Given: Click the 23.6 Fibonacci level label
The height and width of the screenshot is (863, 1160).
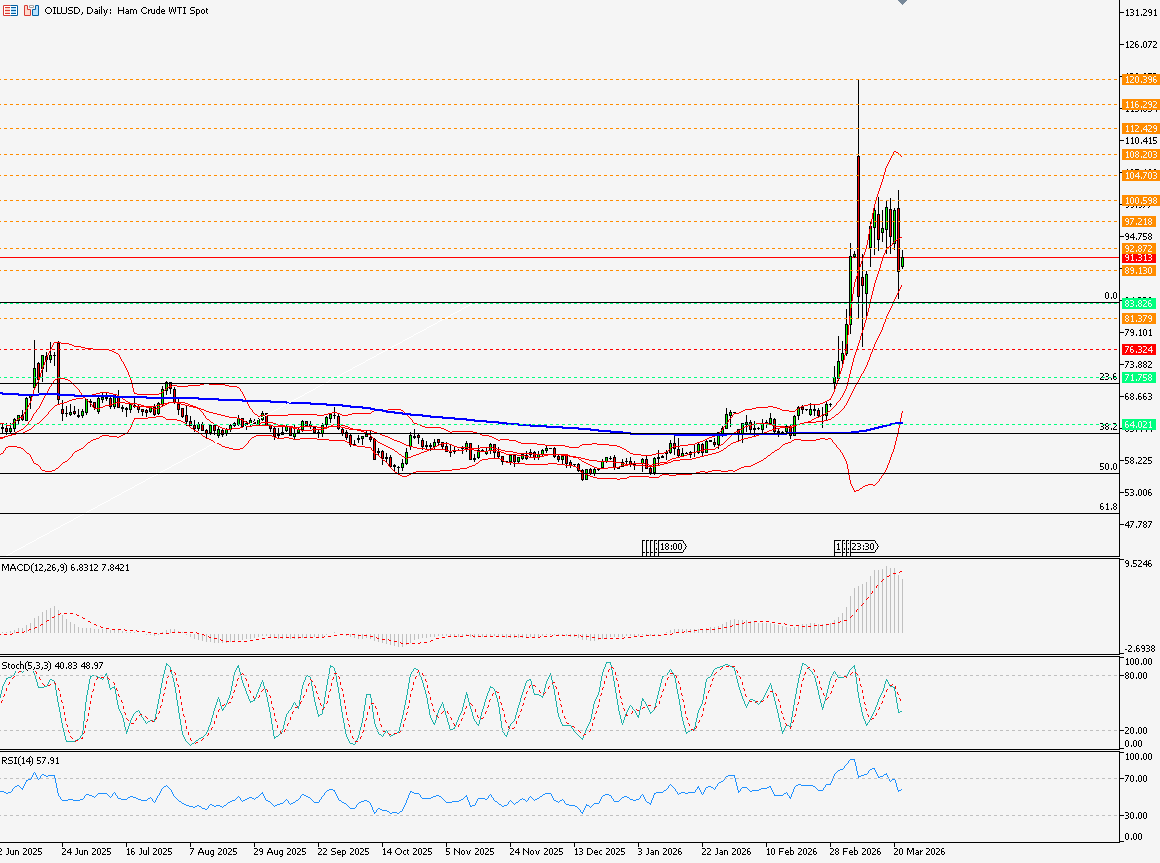Looking at the screenshot, I should 1107,377.
